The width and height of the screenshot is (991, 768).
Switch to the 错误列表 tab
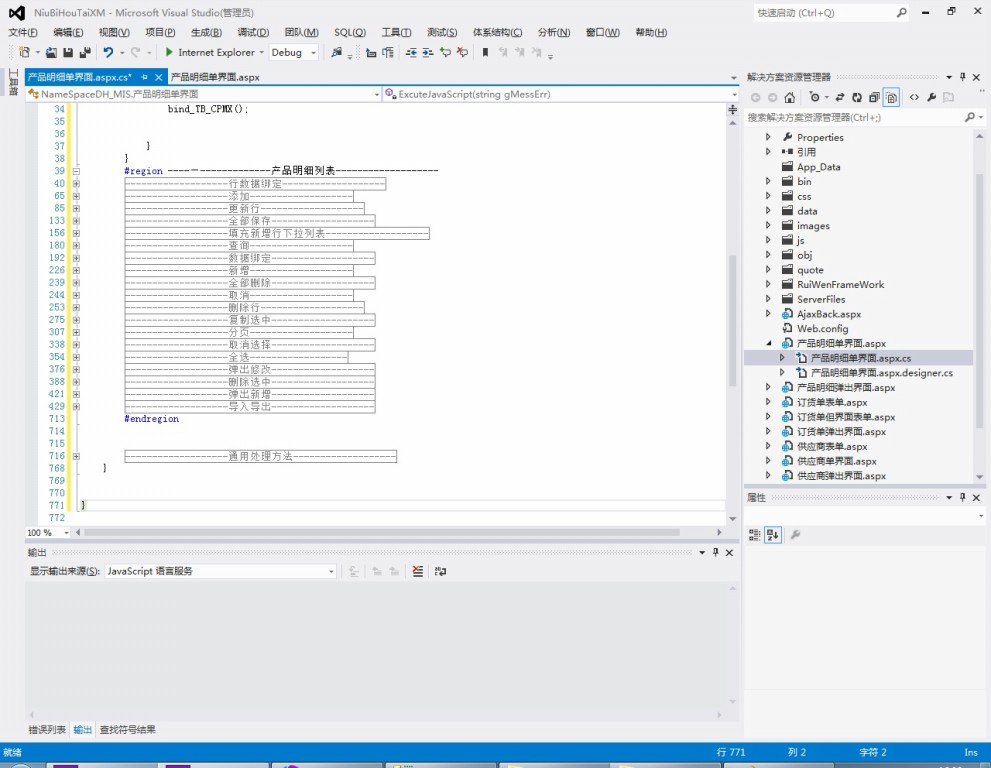point(47,729)
